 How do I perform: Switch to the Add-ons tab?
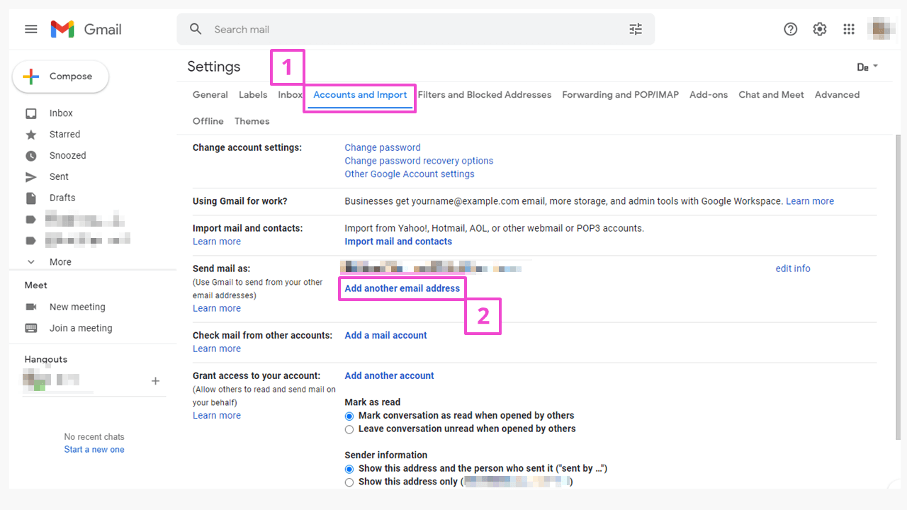click(708, 95)
